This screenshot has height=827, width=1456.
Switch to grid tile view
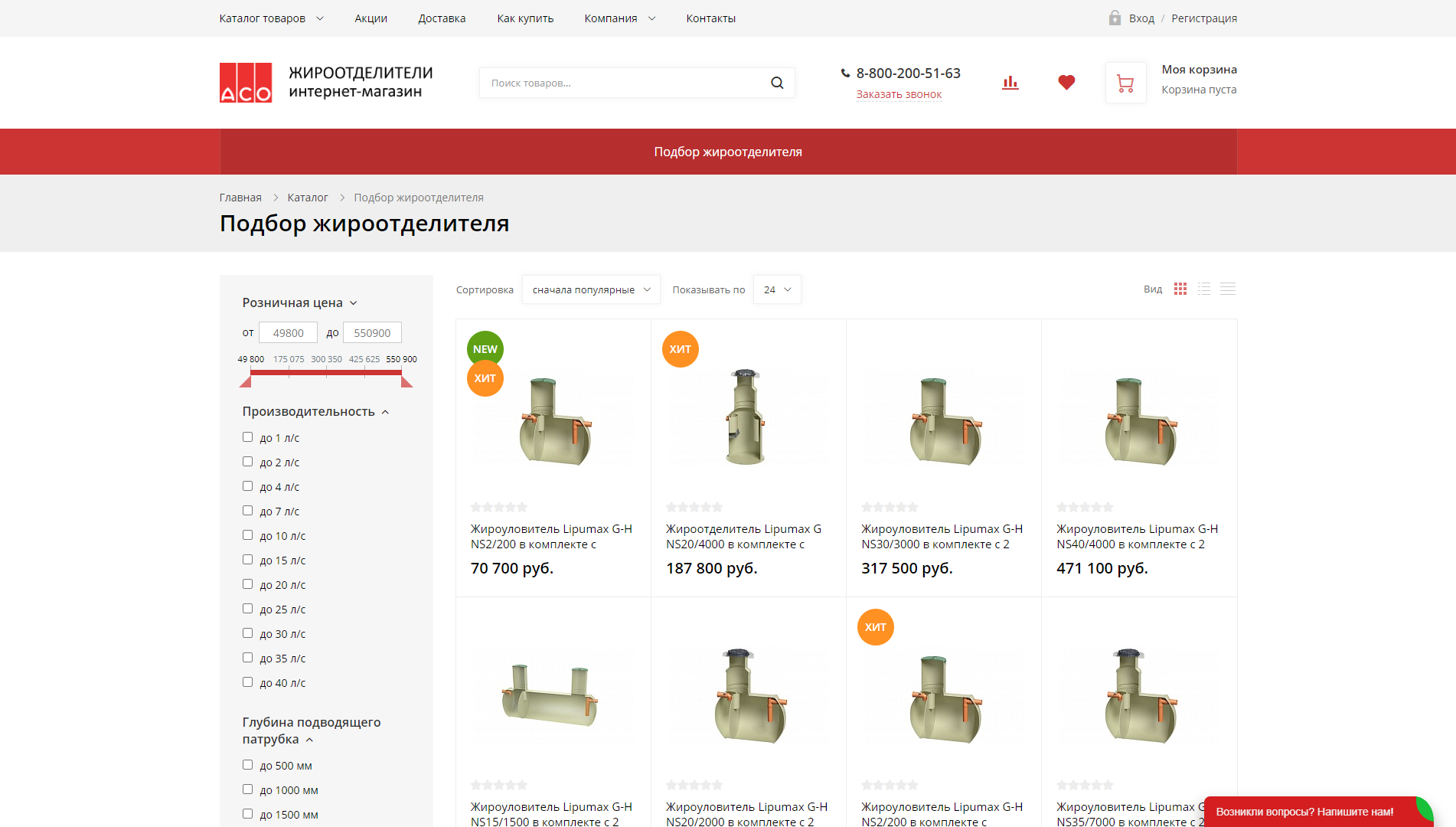tap(1180, 289)
